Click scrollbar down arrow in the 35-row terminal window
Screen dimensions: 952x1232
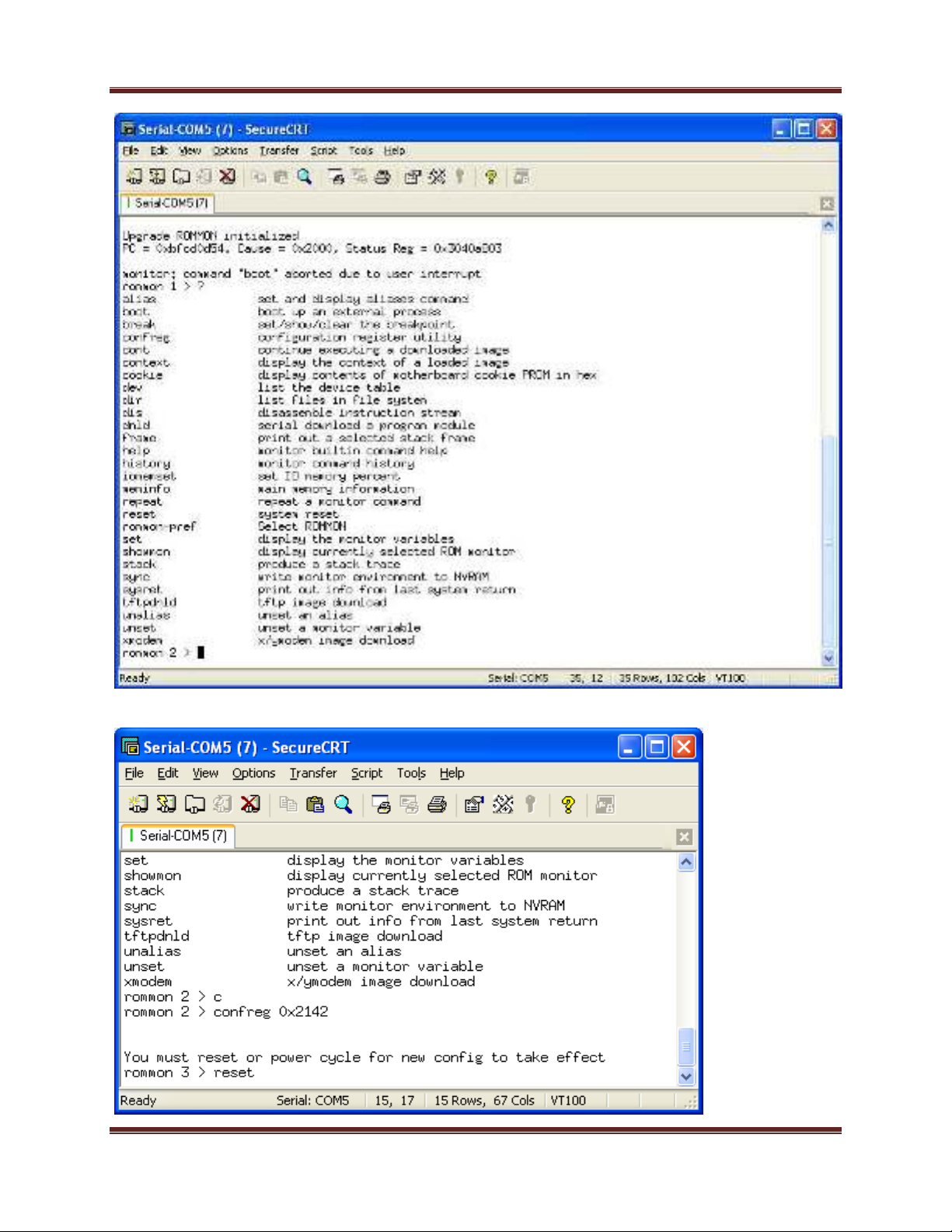click(x=828, y=658)
